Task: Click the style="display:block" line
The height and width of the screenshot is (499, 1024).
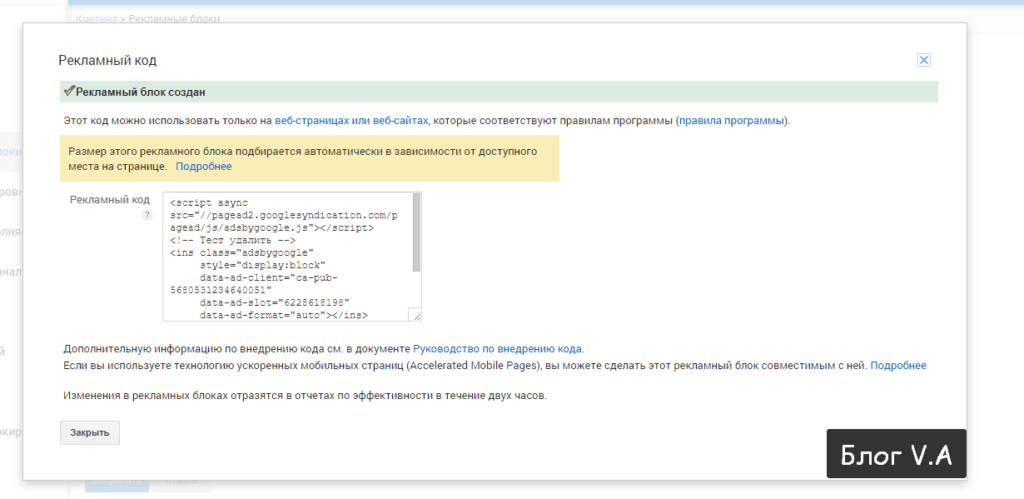Action: pos(263,265)
